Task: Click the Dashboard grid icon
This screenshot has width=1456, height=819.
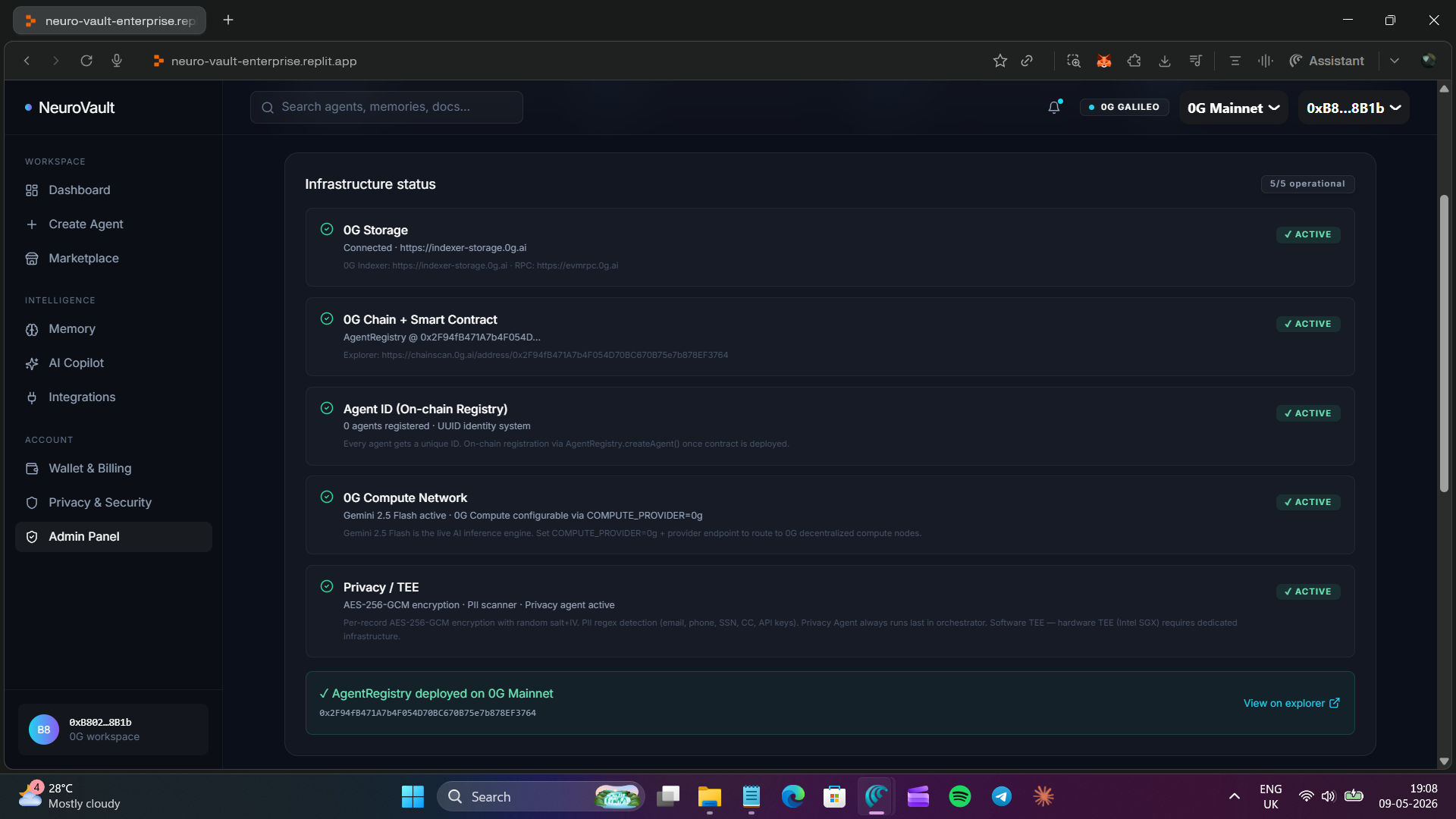Action: (x=32, y=190)
